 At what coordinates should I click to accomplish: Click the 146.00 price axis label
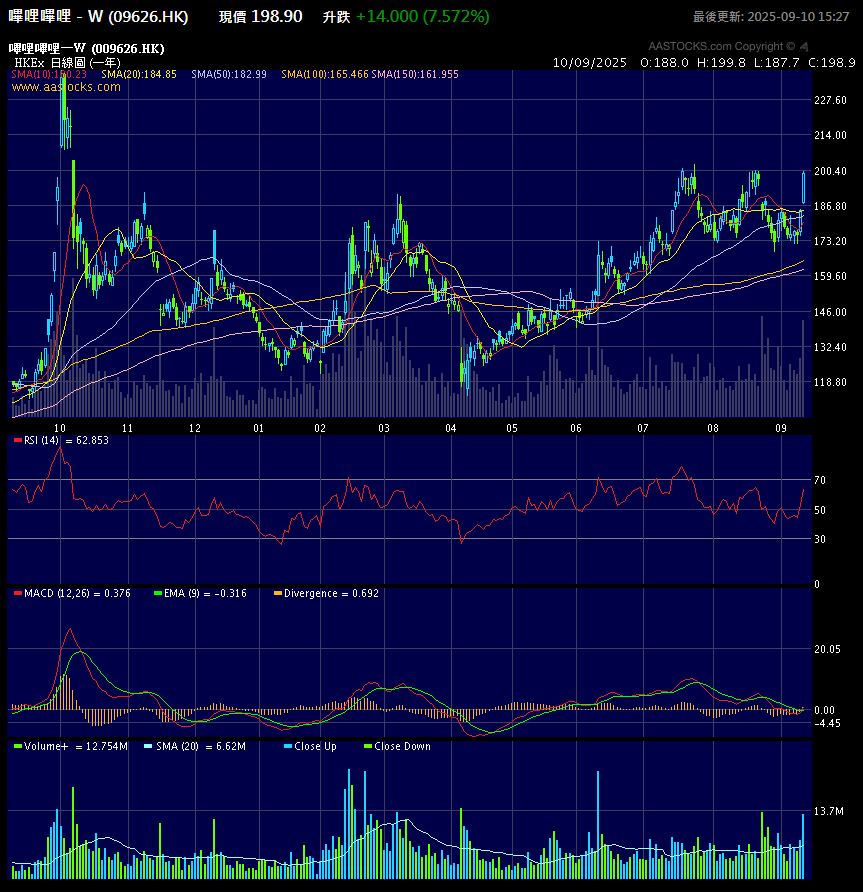[831, 312]
